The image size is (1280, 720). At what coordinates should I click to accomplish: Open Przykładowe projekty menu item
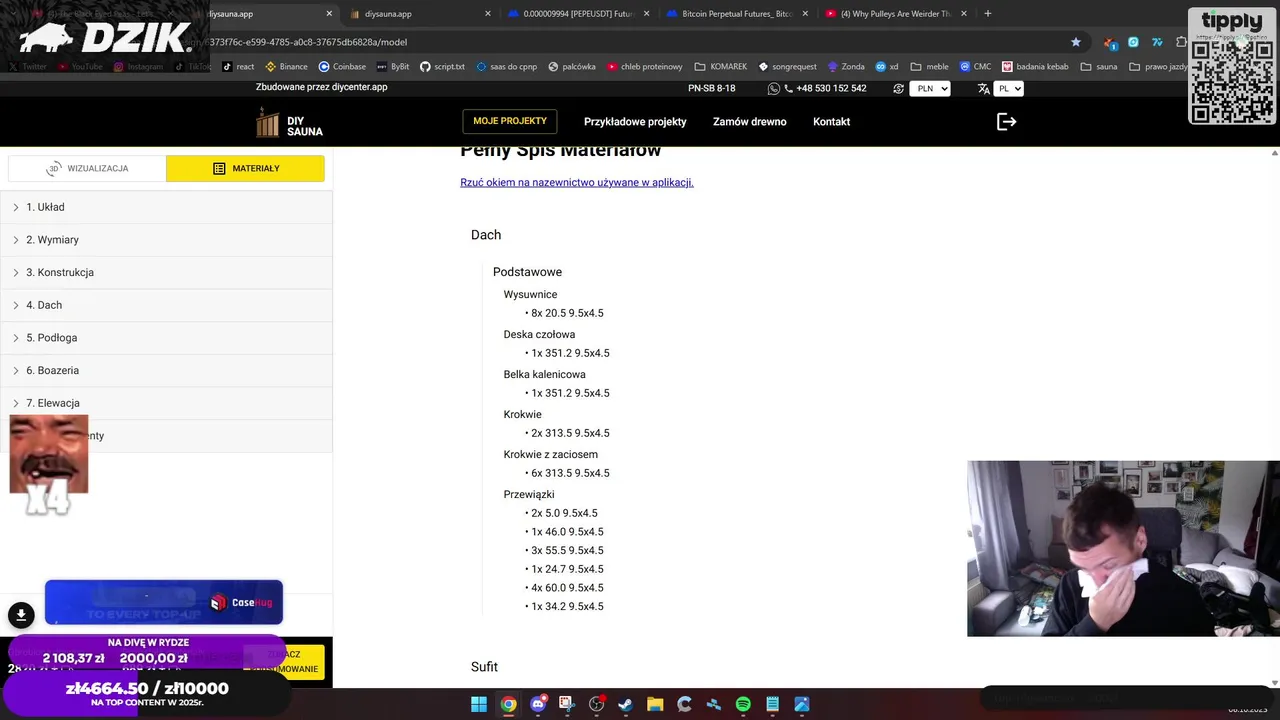pos(635,122)
